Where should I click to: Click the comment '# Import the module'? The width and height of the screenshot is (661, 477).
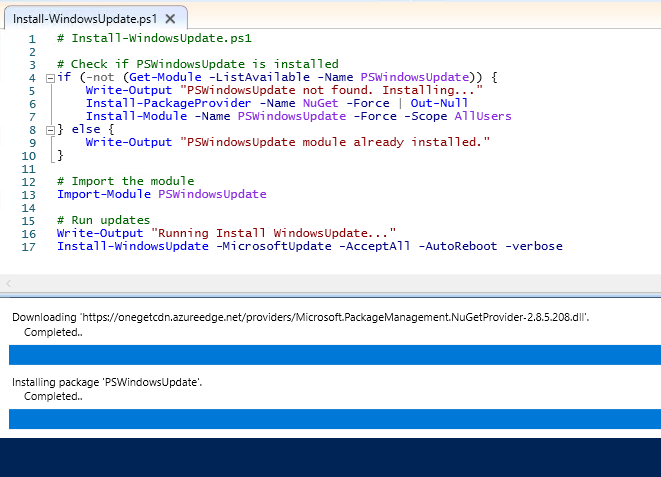point(126,181)
